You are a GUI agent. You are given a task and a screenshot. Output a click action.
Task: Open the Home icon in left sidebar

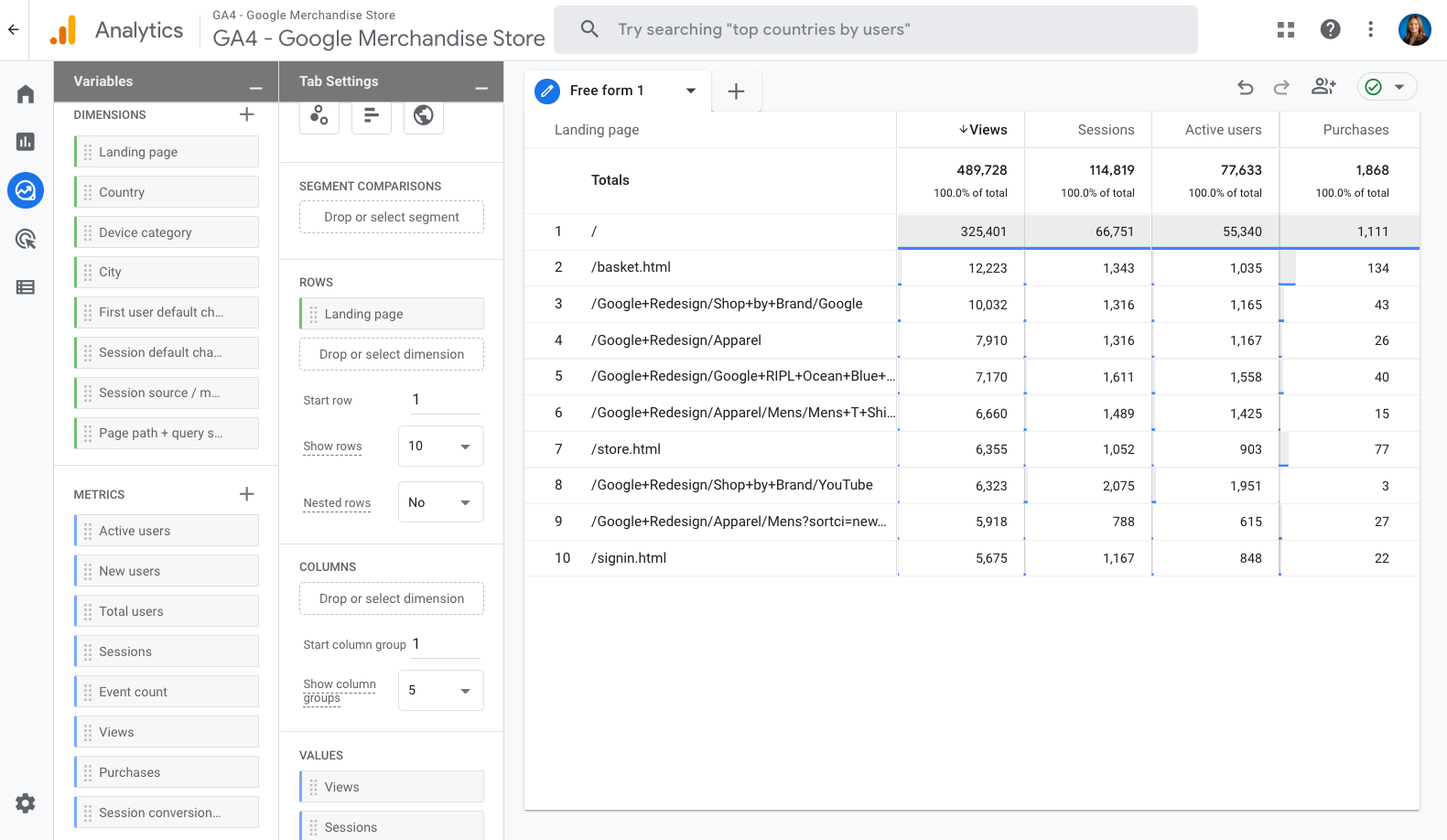click(x=26, y=94)
